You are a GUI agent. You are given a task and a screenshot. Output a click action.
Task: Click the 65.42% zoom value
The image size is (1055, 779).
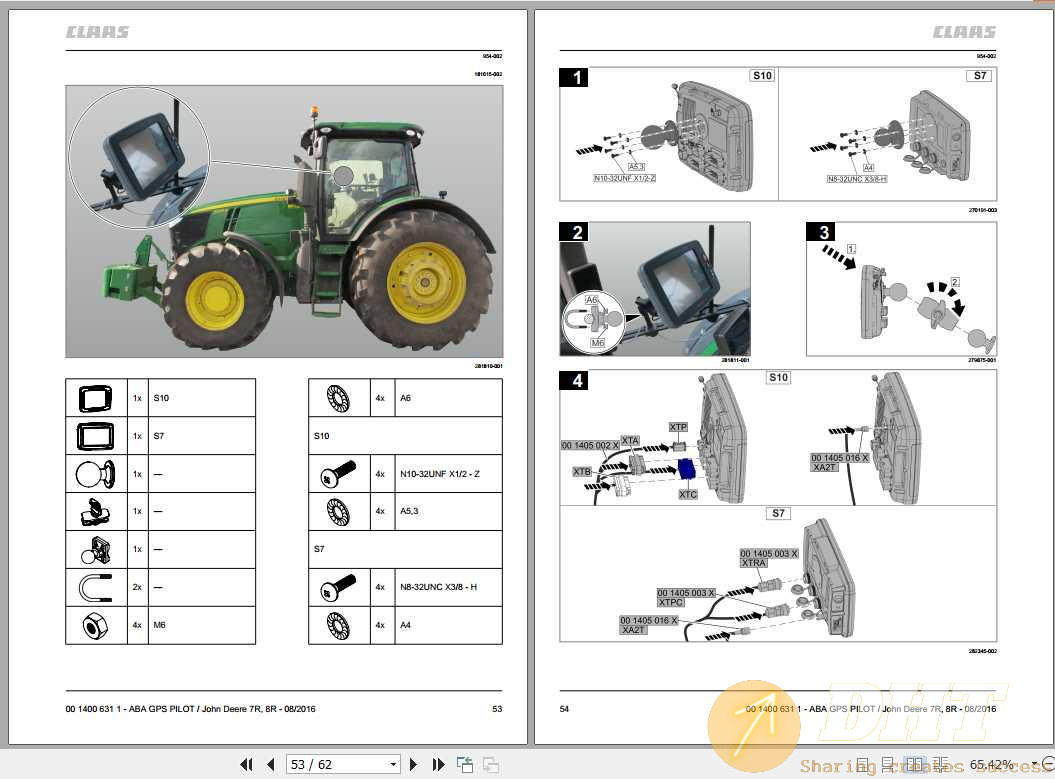coord(991,765)
